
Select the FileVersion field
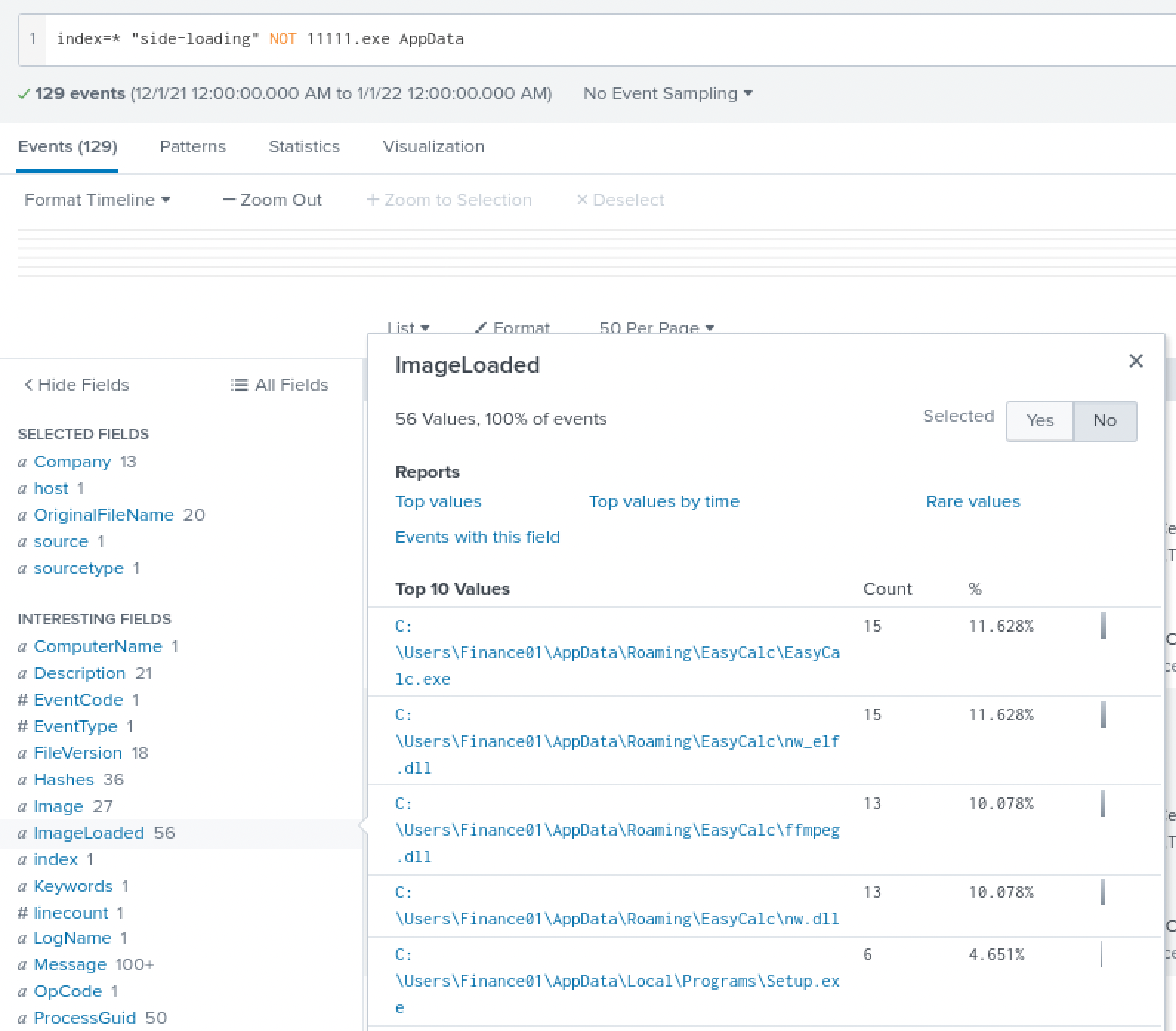pyautogui.click(x=78, y=753)
